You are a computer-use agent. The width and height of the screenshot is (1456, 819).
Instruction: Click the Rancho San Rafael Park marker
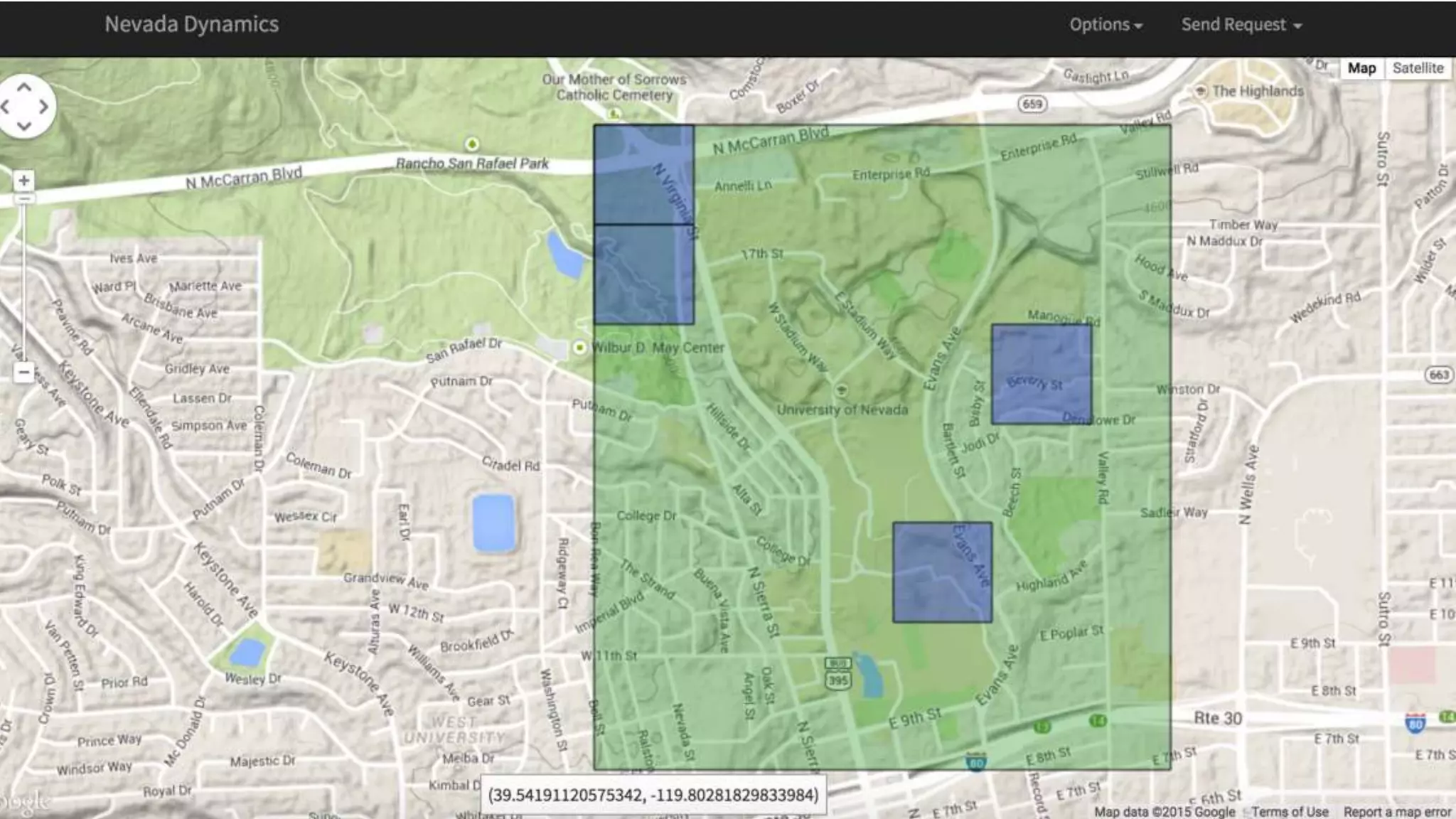pos(471,145)
